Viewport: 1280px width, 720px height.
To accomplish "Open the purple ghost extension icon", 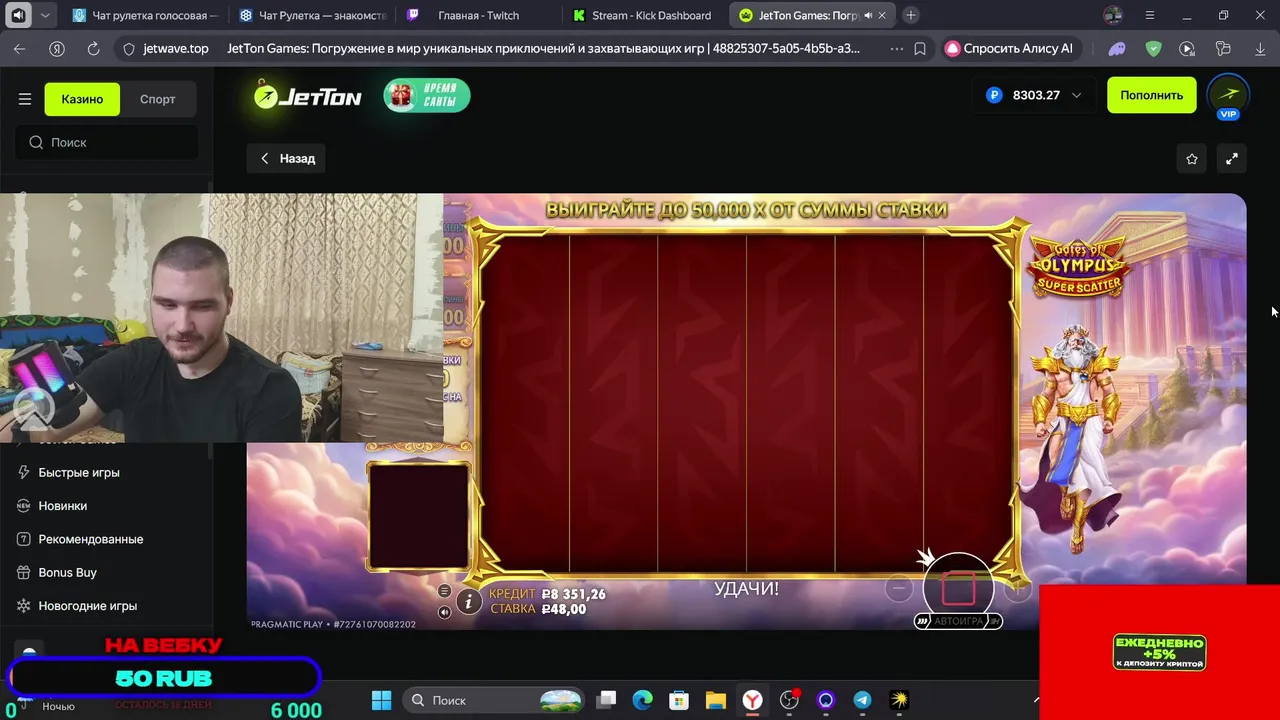I will [x=1117, y=48].
